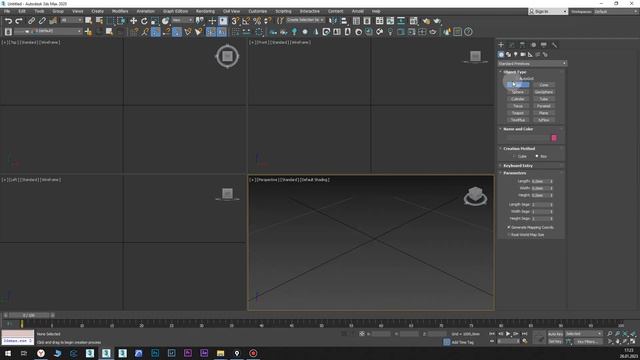Screen dimensions: 640x360
Task: Toggle the Real-World Map Size checkbox
Action: tap(509, 235)
